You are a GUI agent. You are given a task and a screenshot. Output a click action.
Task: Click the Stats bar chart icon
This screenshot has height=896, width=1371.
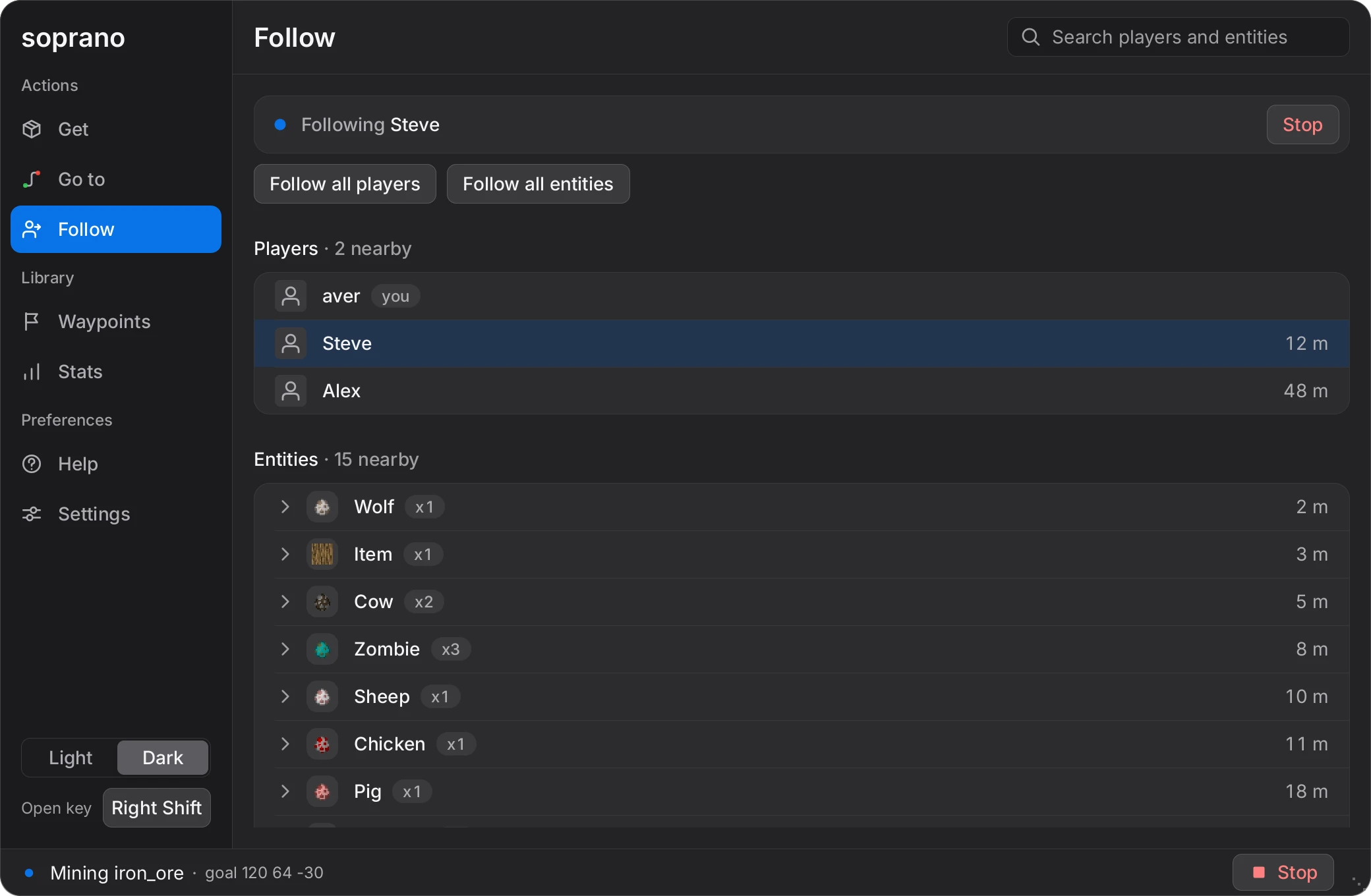click(32, 372)
